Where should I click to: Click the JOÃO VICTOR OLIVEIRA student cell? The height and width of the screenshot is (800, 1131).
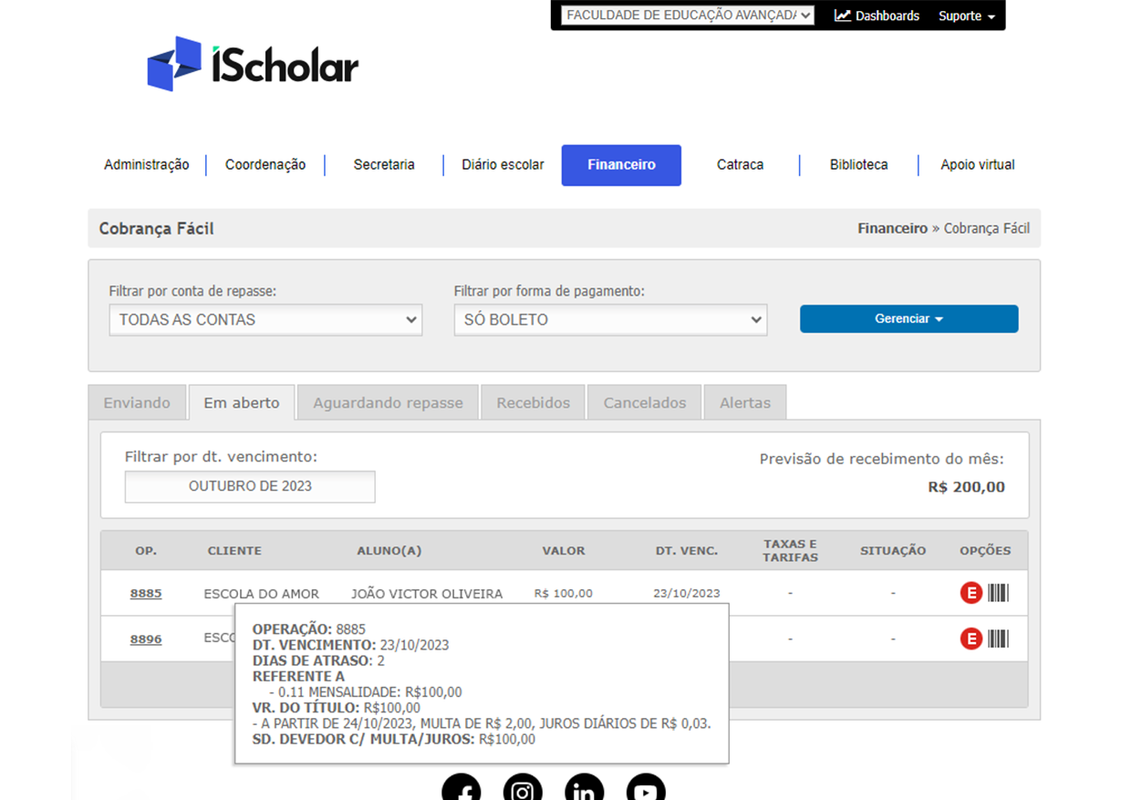click(x=427, y=594)
